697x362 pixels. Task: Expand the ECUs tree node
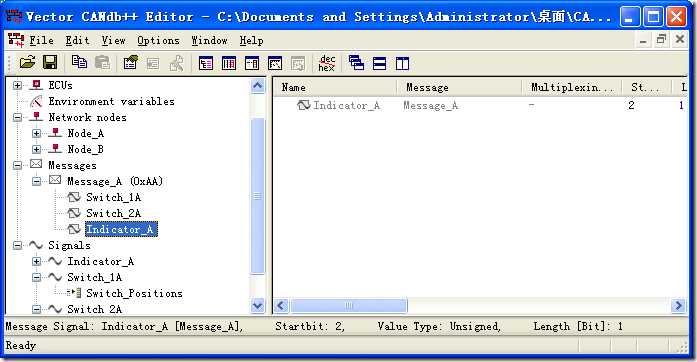[17, 85]
